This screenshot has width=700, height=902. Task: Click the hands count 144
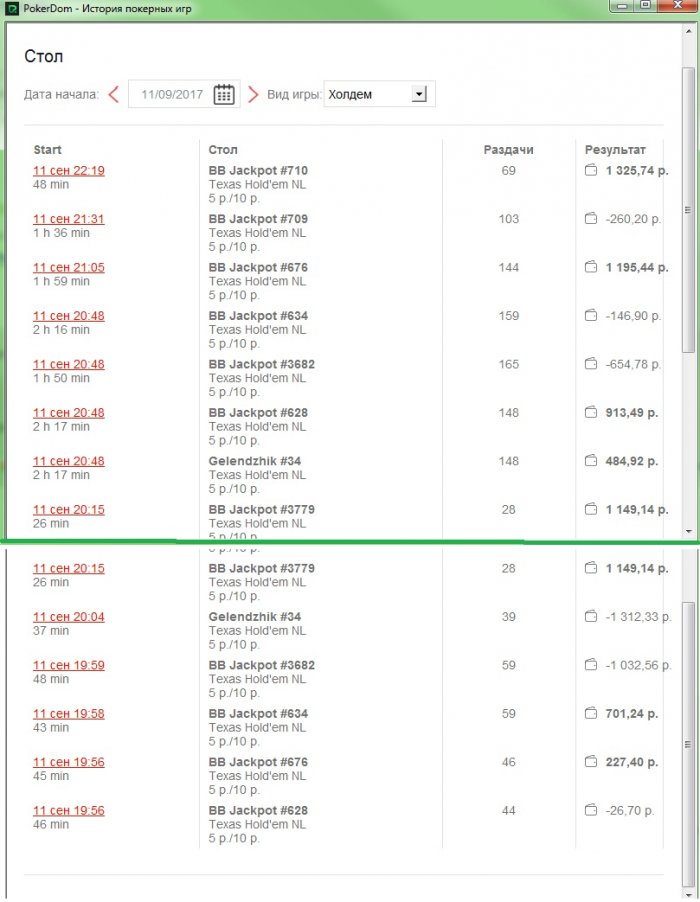point(508,267)
